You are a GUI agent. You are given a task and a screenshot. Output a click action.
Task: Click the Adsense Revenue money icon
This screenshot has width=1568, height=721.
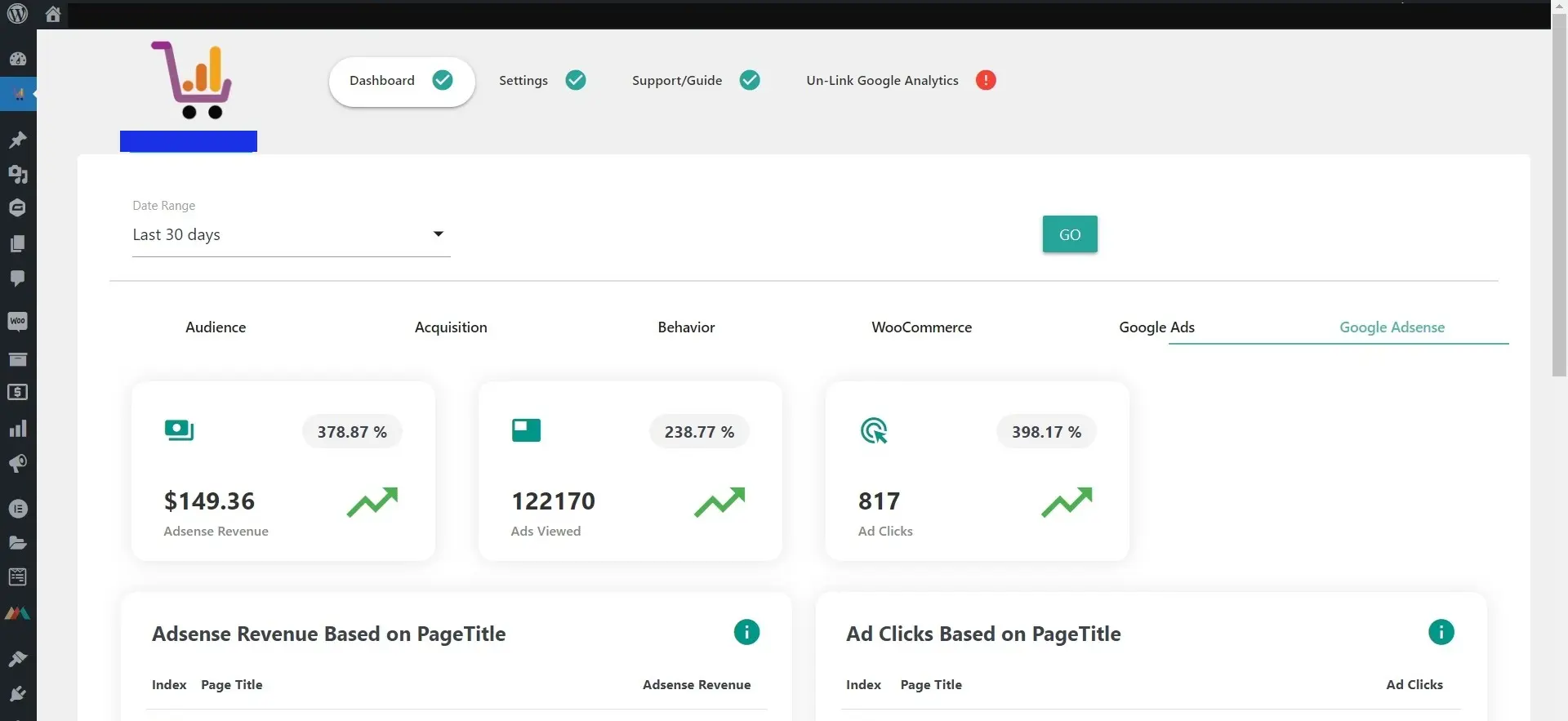[179, 430]
